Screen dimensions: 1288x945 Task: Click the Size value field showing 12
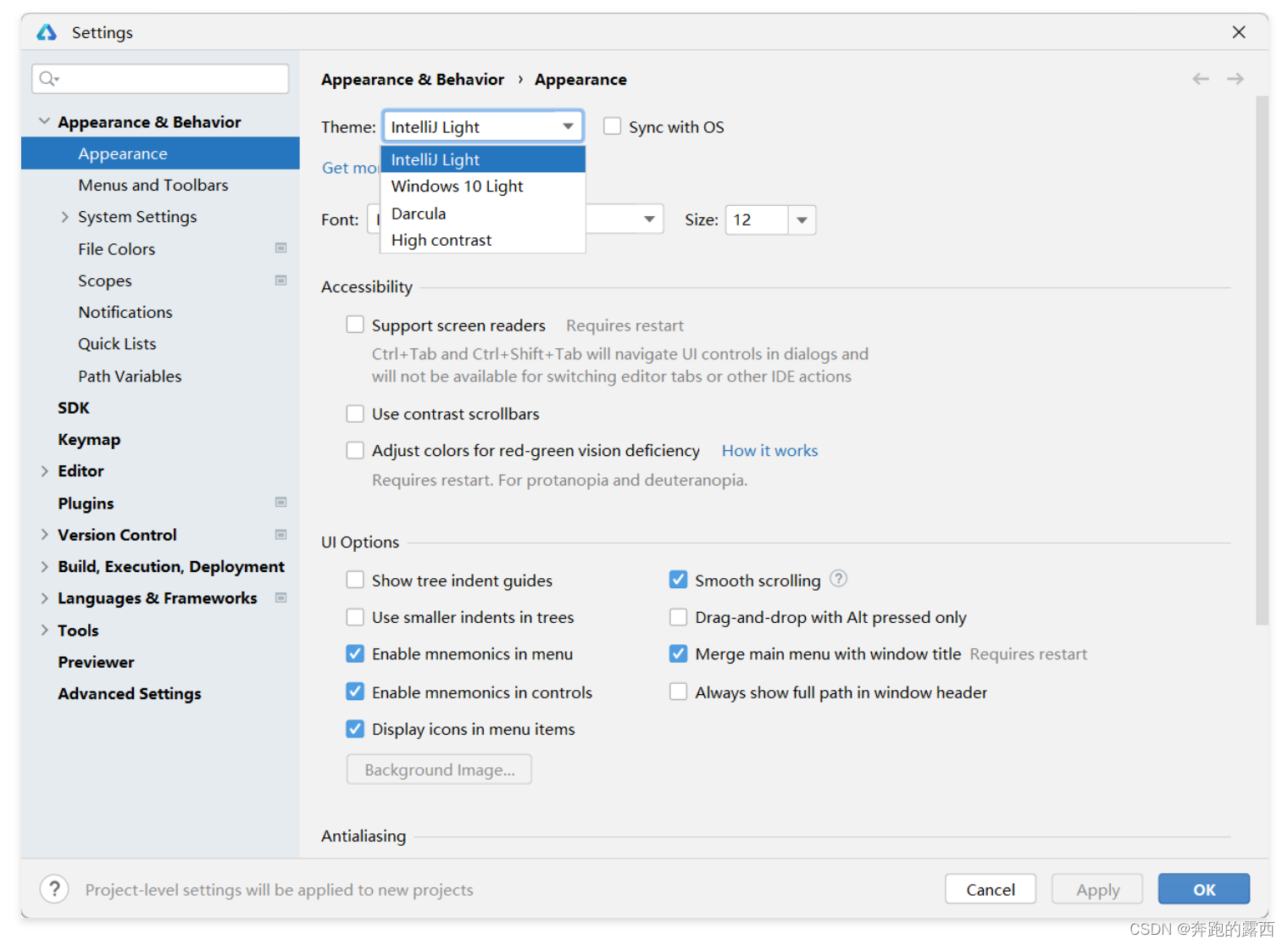tap(757, 220)
